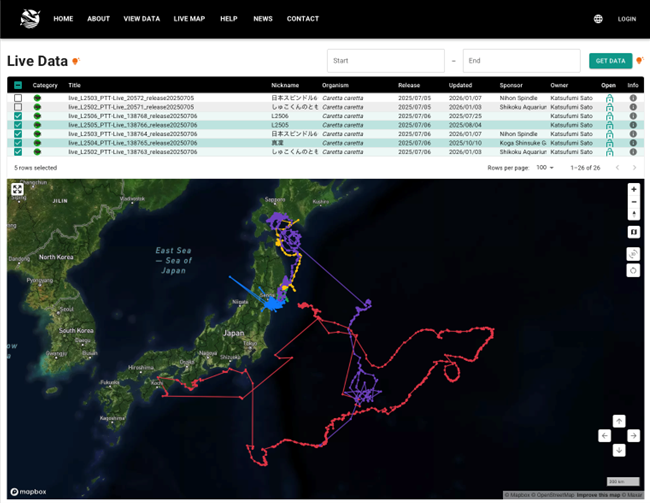
Task: Reset map bearing with compass button
Action: click(634, 214)
